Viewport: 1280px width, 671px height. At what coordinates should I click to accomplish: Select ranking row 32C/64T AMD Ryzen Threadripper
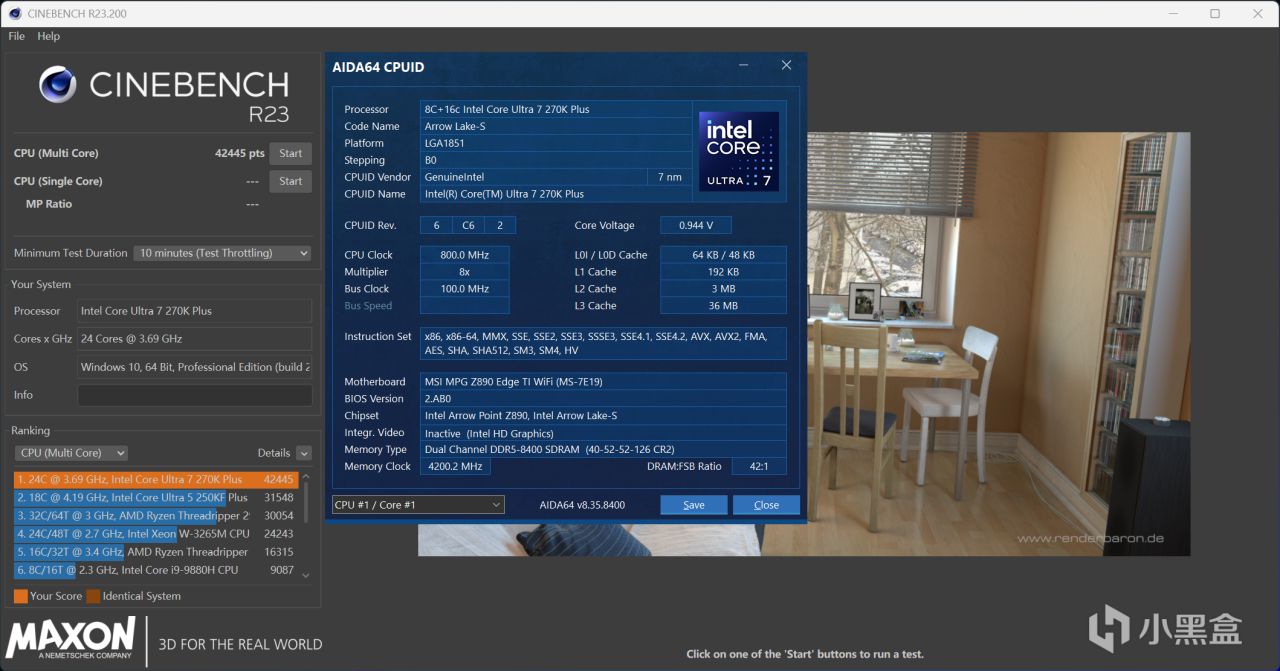click(x=155, y=515)
